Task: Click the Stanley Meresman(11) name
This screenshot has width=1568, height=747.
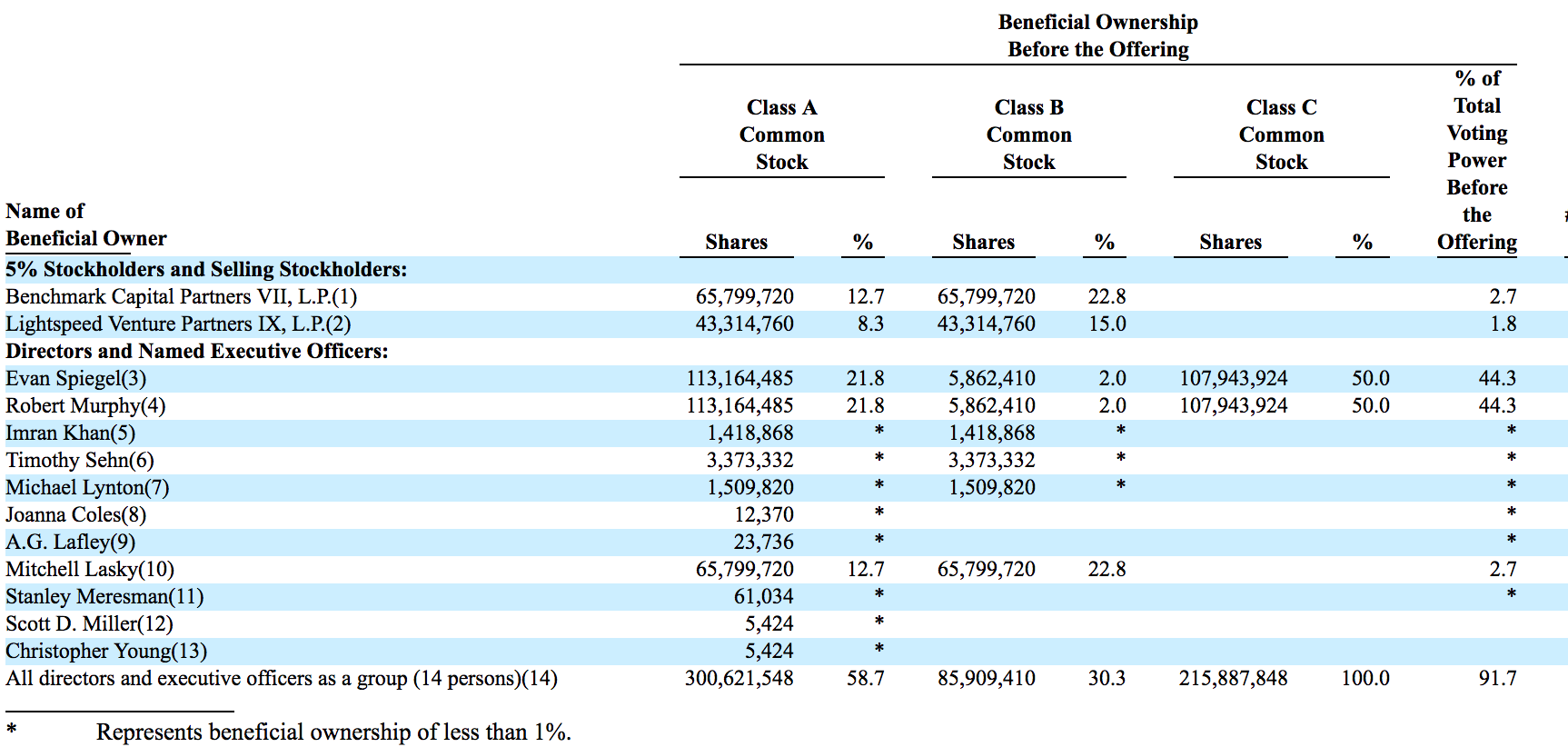Action: [x=104, y=597]
